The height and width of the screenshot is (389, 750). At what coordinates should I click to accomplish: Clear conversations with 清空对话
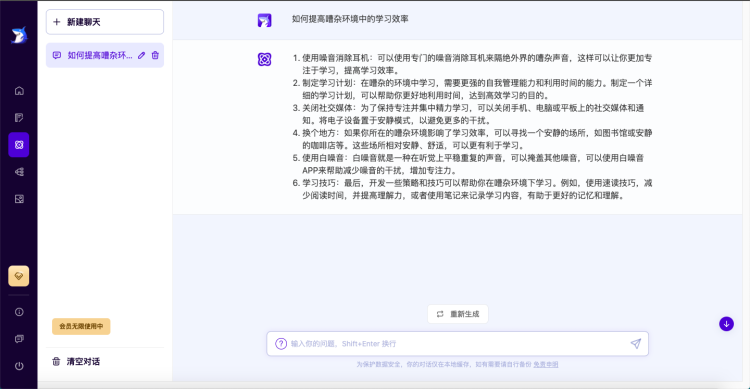point(77,361)
